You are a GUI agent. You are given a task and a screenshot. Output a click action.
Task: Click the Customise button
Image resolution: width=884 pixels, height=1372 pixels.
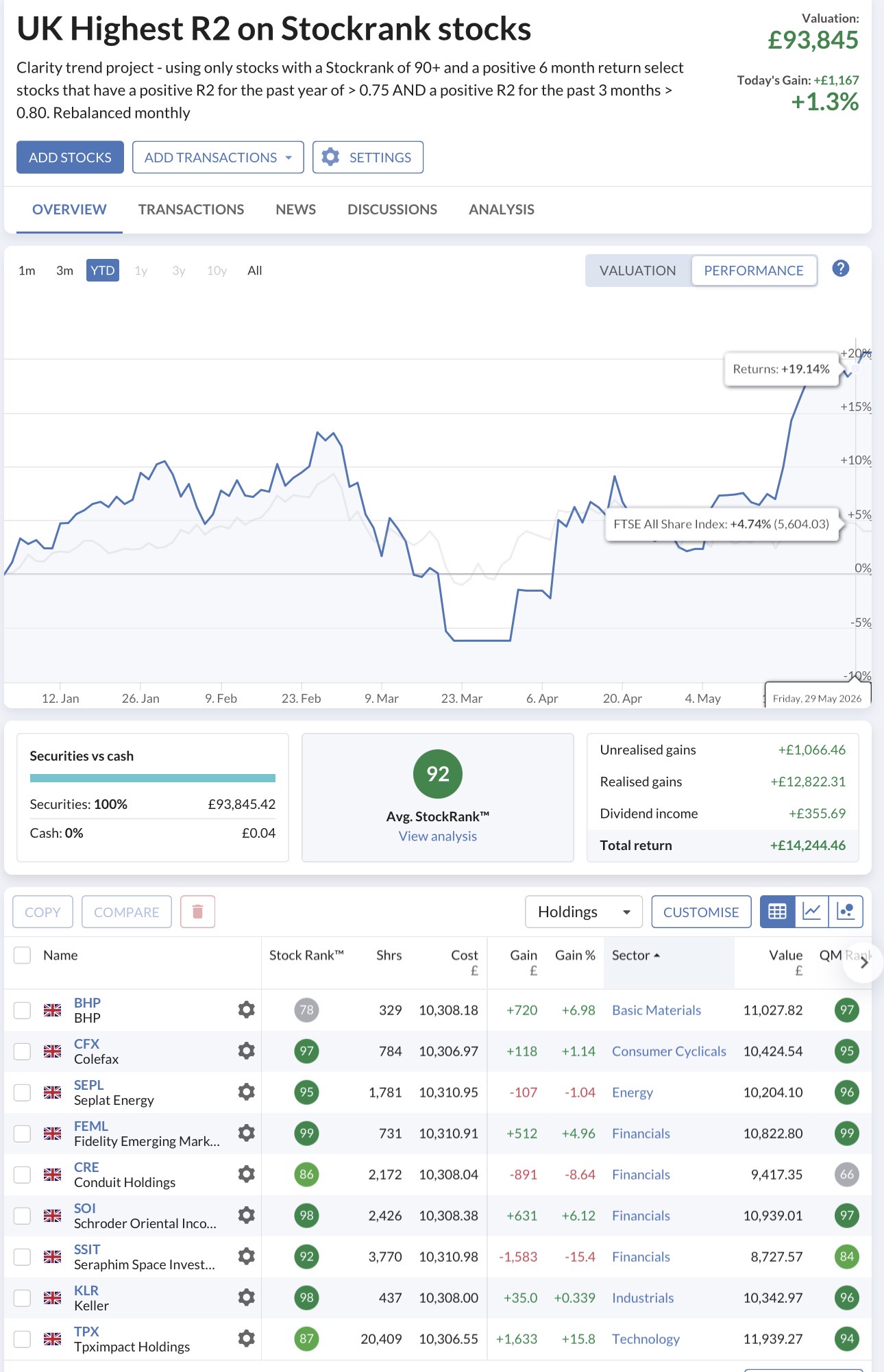701,912
